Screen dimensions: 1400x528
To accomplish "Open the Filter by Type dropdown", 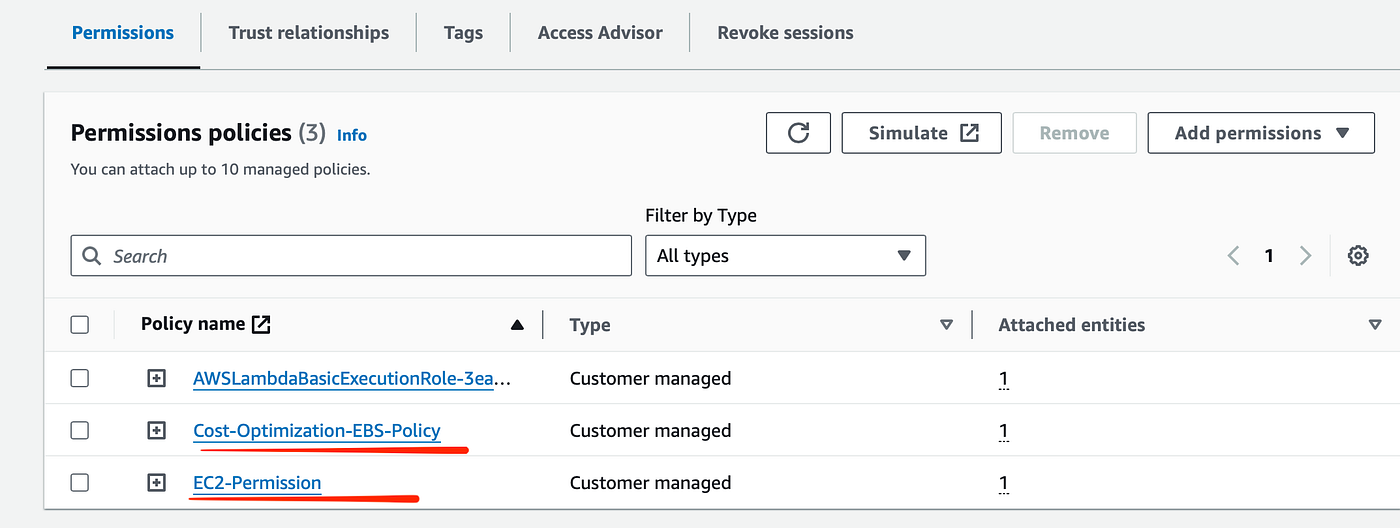I will [785, 256].
